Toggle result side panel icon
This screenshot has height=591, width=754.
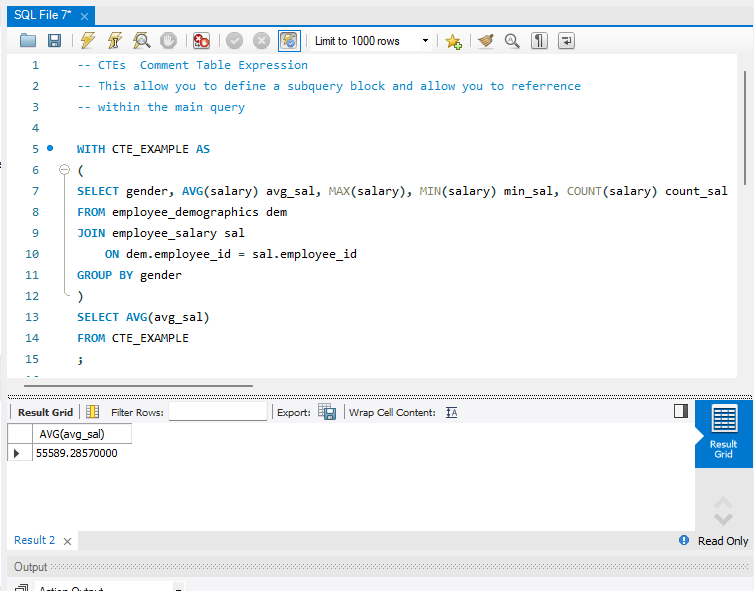(x=681, y=411)
